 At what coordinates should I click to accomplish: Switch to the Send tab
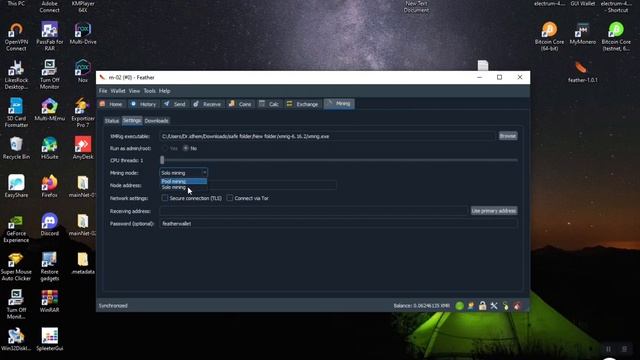tap(175, 104)
